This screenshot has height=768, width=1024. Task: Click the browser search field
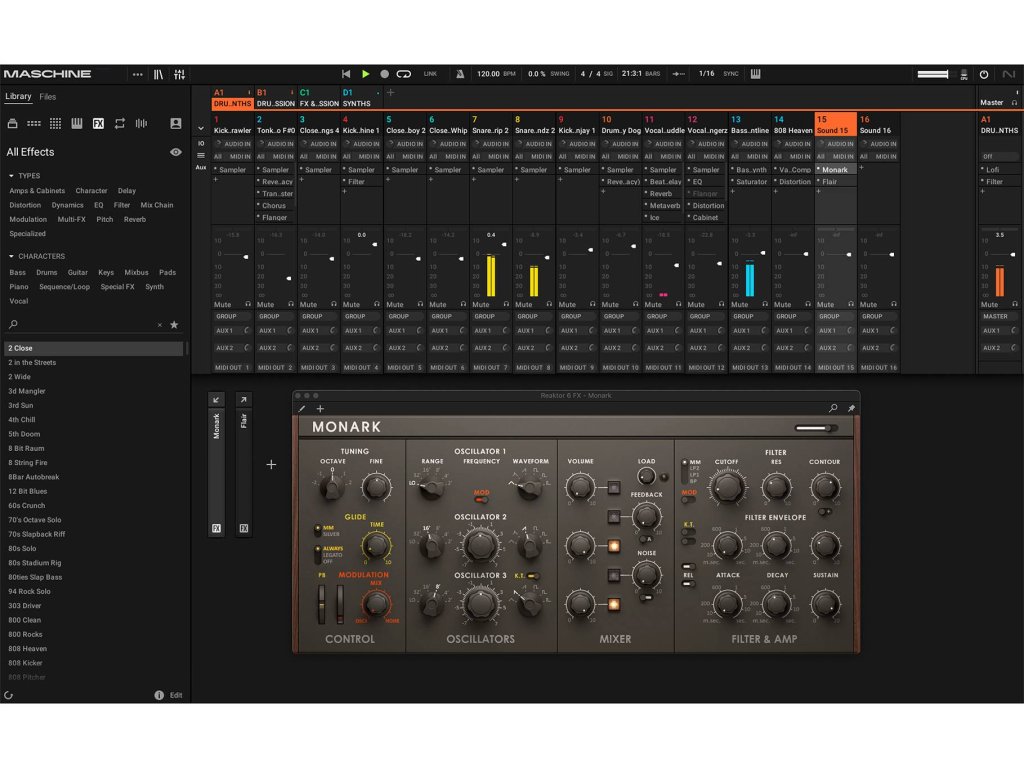pyautogui.click(x=85, y=325)
